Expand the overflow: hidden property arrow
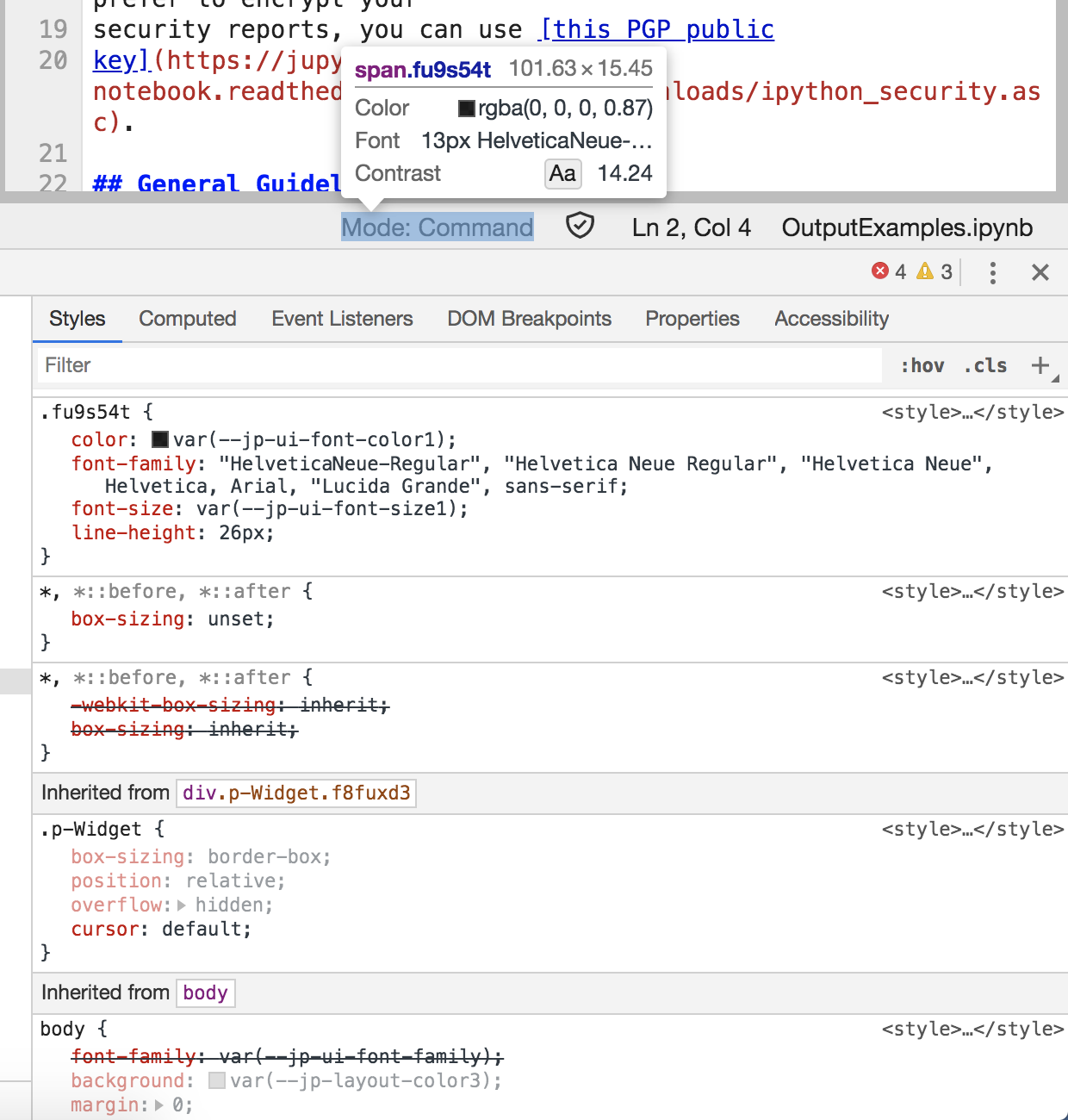 [x=182, y=905]
